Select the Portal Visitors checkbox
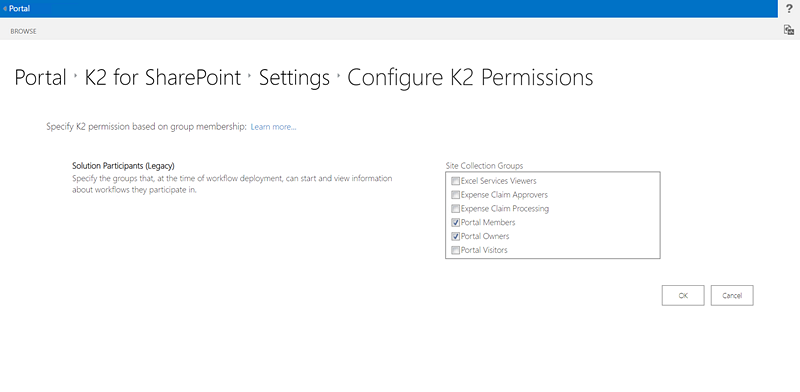The width and height of the screenshot is (800, 392). click(456, 250)
